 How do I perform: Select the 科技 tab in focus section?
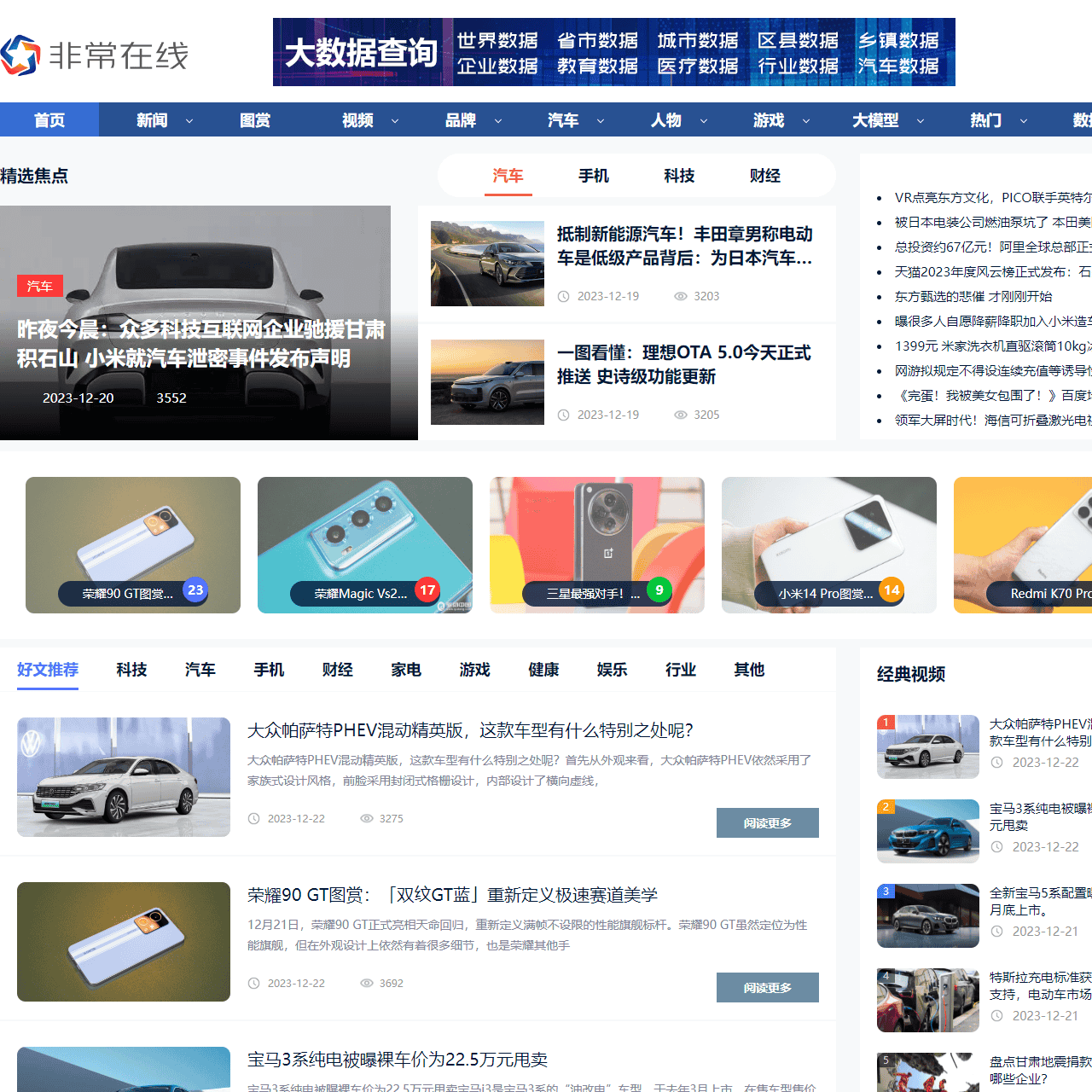tap(679, 176)
